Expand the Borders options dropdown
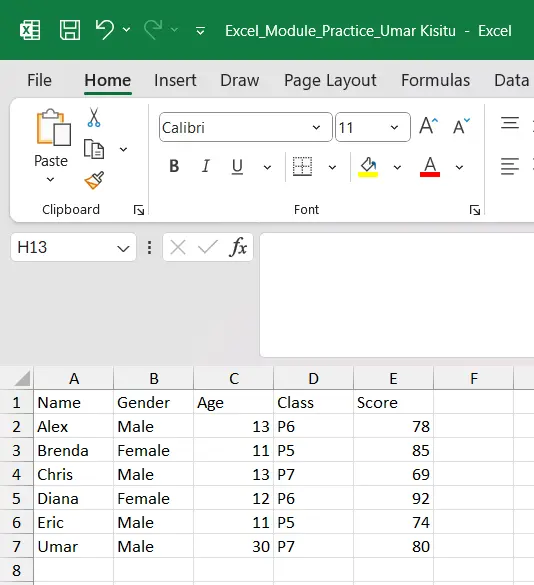Image resolution: width=534 pixels, height=585 pixels. (x=332, y=167)
